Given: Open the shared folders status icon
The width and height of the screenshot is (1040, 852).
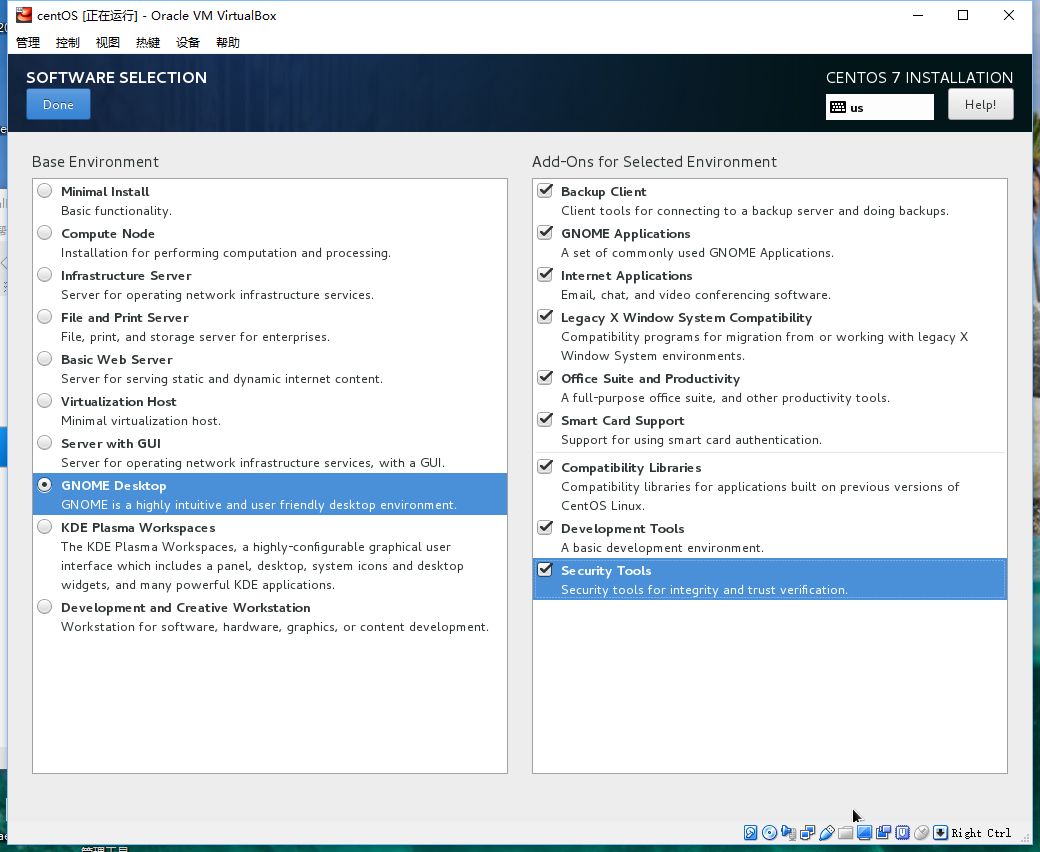Looking at the screenshot, I should pos(846,833).
